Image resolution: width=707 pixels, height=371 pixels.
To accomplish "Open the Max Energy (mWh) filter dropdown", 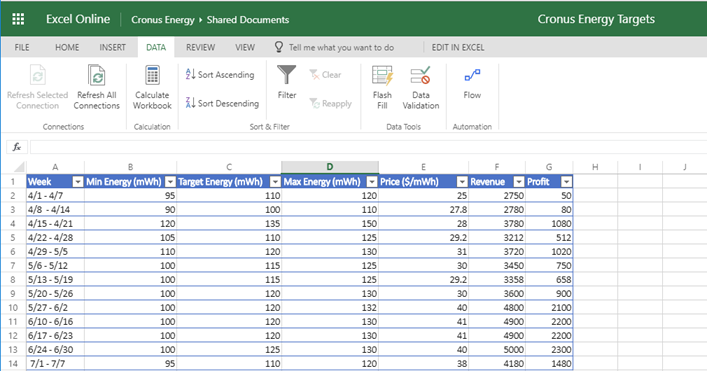I will 372,182.
